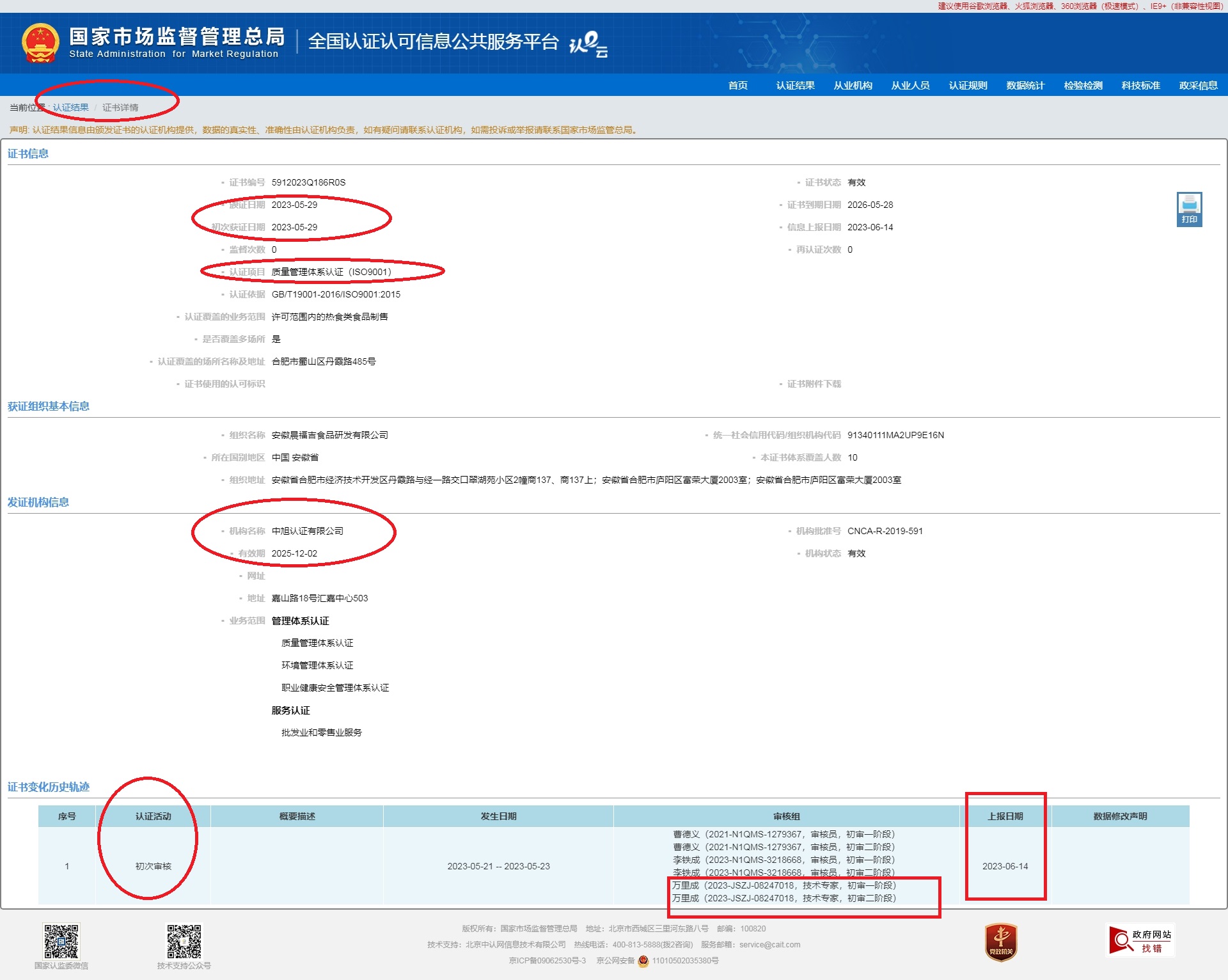Click the police badge beside 京公网安备
This screenshot has height=980, width=1228.
pos(643,960)
